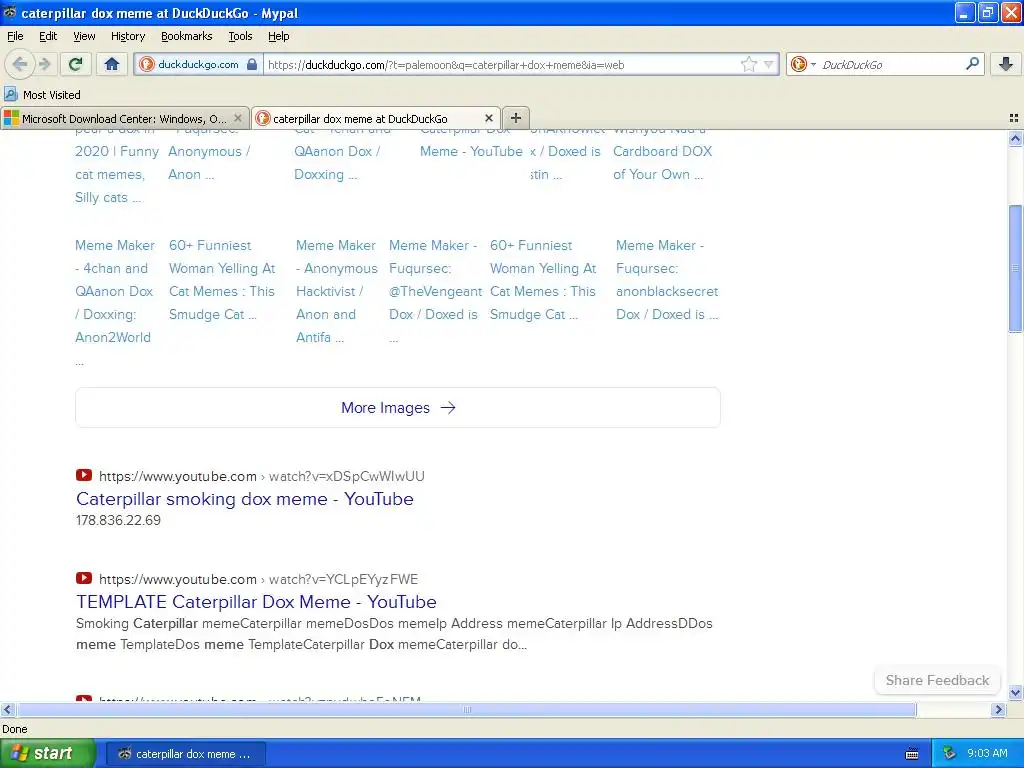Click YouTube favicon beside Caterpillar smoking result
This screenshot has height=768, width=1024.
(x=84, y=475)
